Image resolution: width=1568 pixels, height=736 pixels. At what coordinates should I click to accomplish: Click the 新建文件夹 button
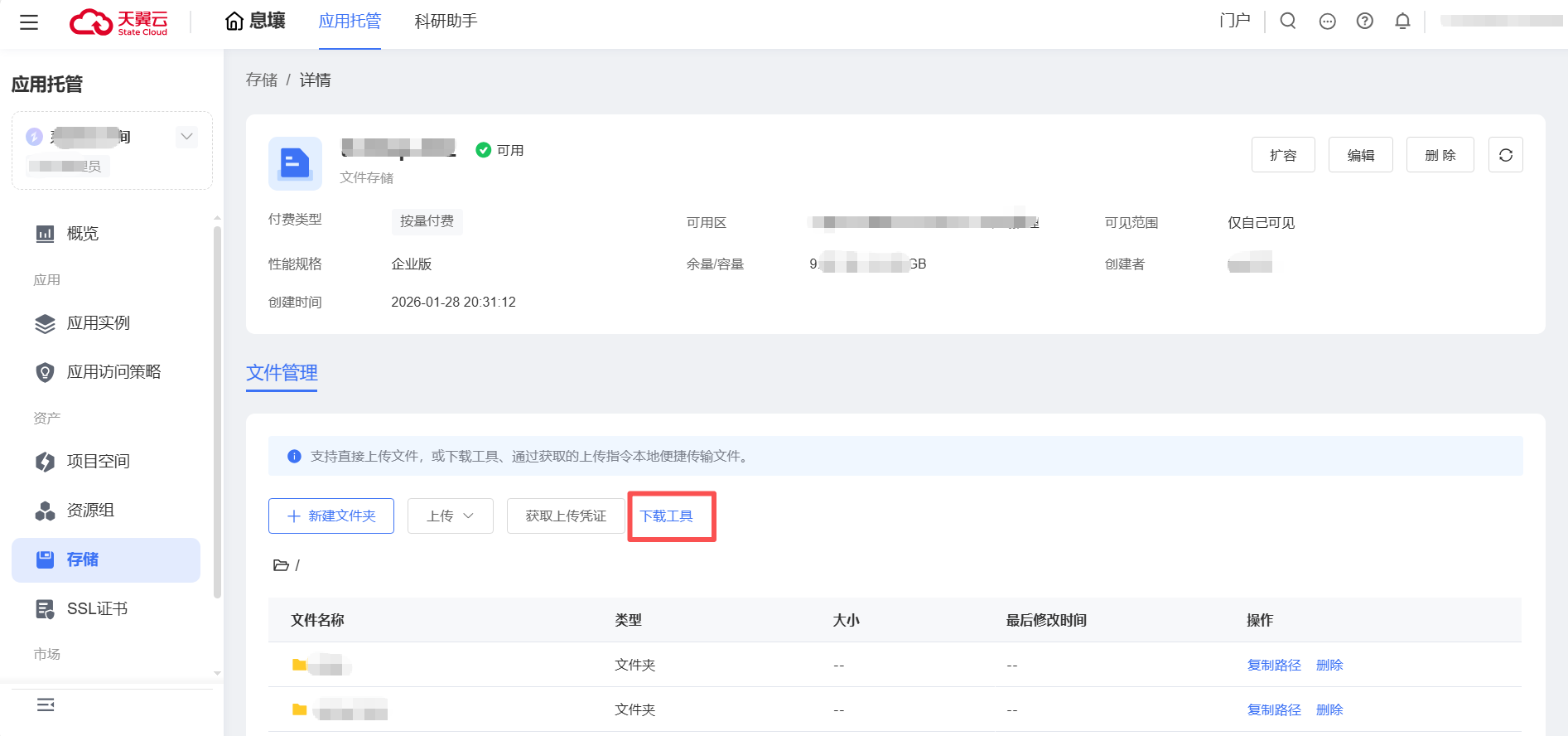click(x=330, y=516)
